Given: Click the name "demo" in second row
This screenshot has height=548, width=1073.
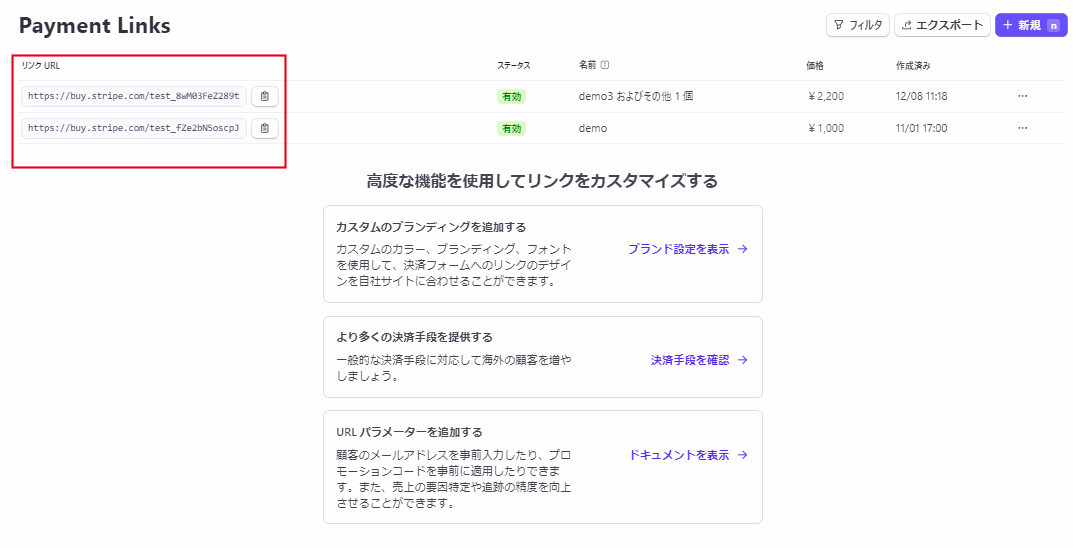Looking at the screenshot, I should (x=593, y=128).
